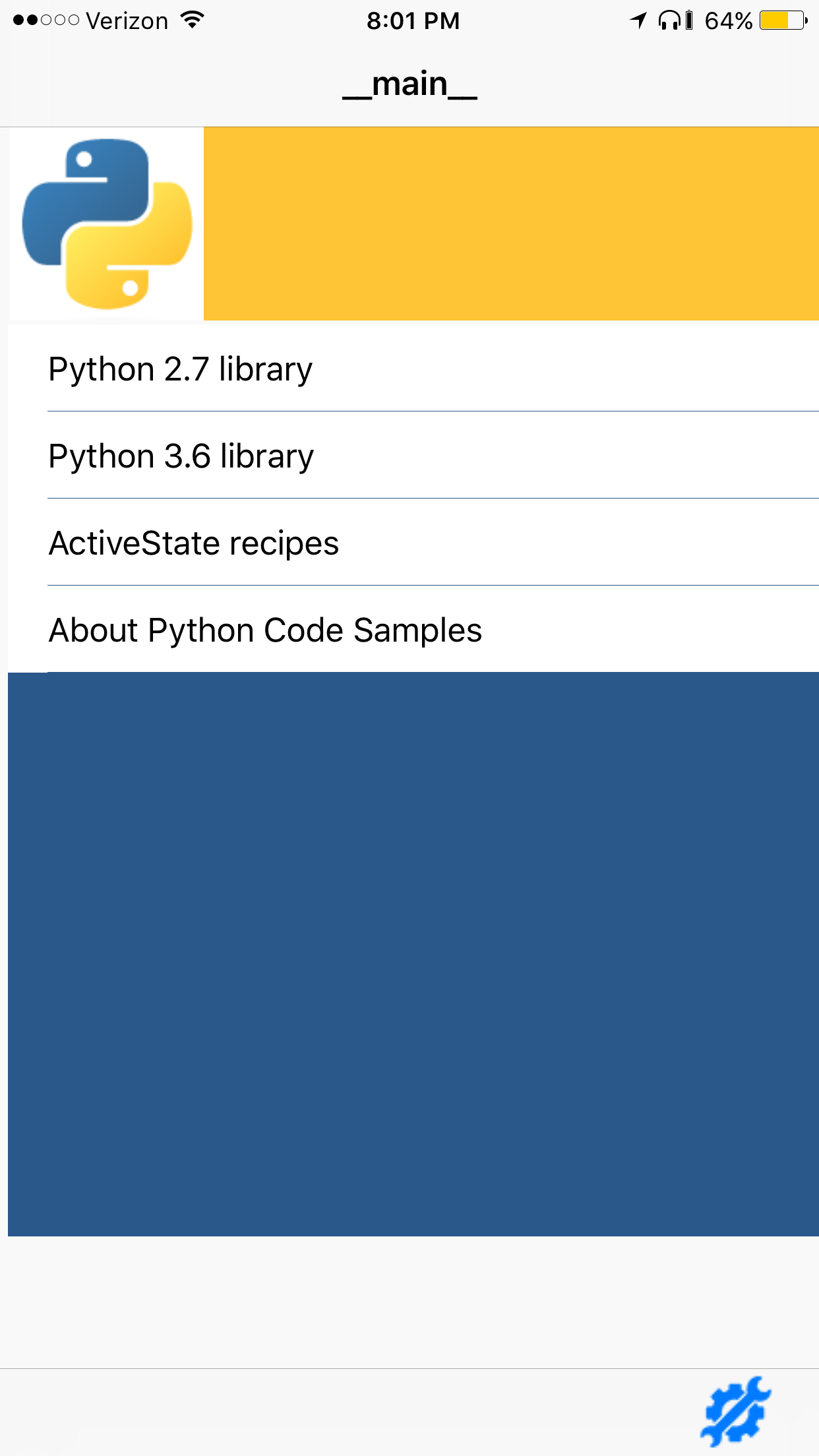Screen dimensions: 819x1456
Task: Tap the Python logo image
Action: click(x=107, y=224)
